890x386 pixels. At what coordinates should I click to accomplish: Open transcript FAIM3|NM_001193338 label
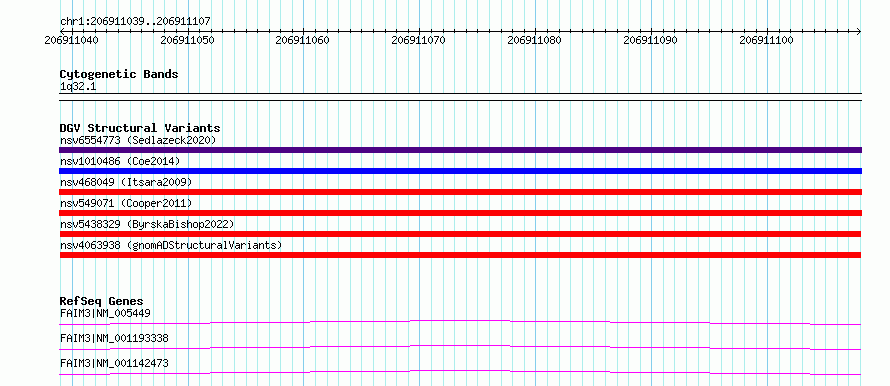tap(114, 339)
